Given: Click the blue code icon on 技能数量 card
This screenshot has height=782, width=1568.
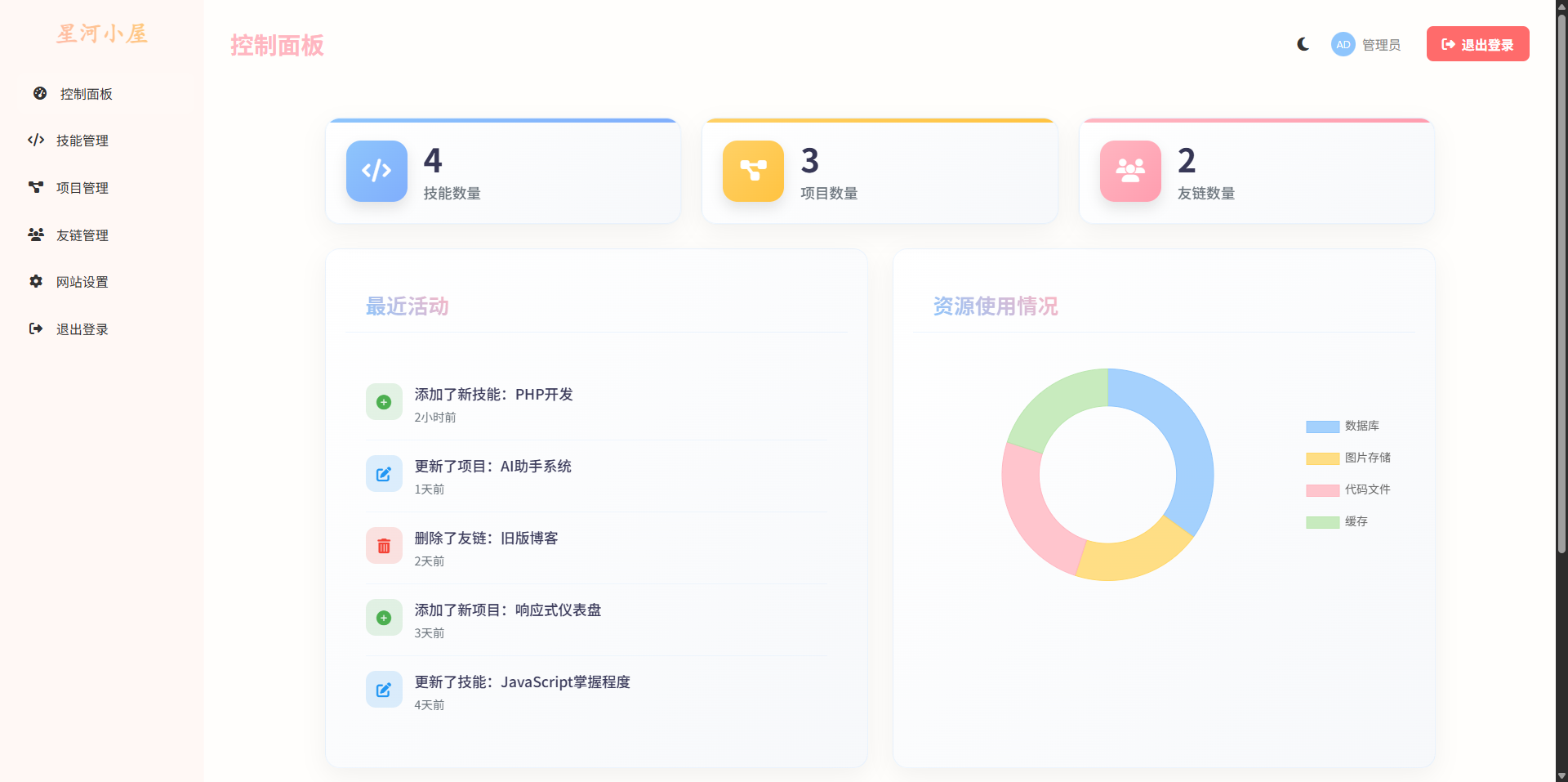Looking at the screenshot, I should point(376,171).
